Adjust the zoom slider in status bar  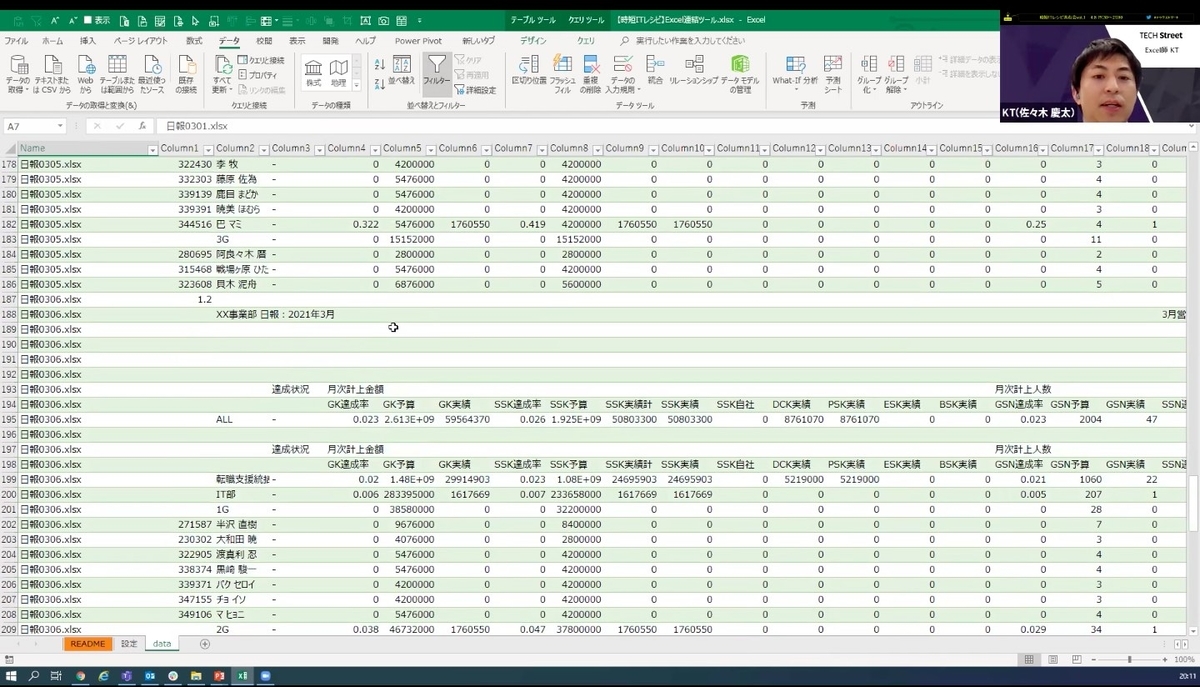pos(1129,660)
